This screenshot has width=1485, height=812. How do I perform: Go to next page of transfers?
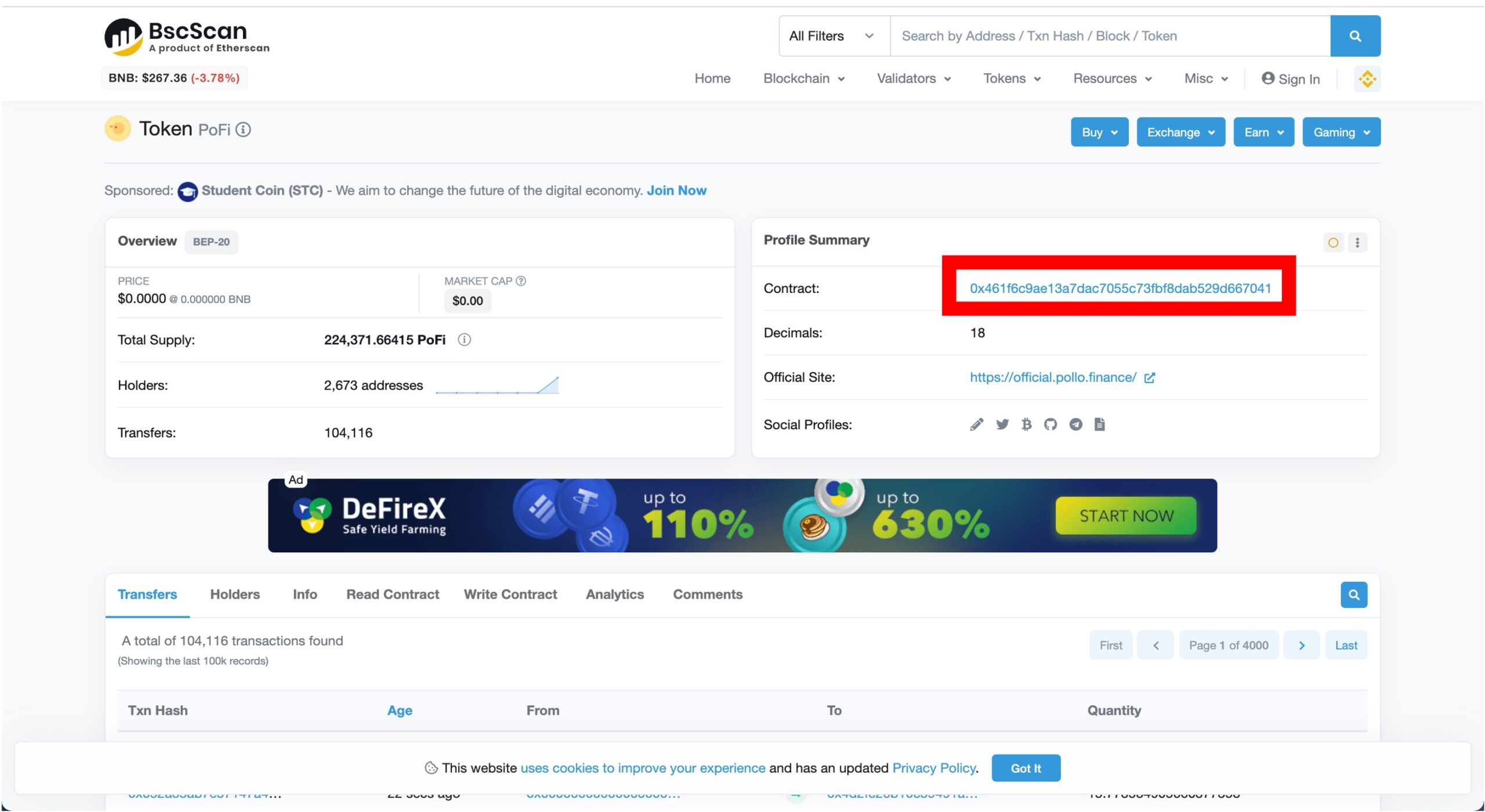pyautogui.click(x=1301, y=646)
